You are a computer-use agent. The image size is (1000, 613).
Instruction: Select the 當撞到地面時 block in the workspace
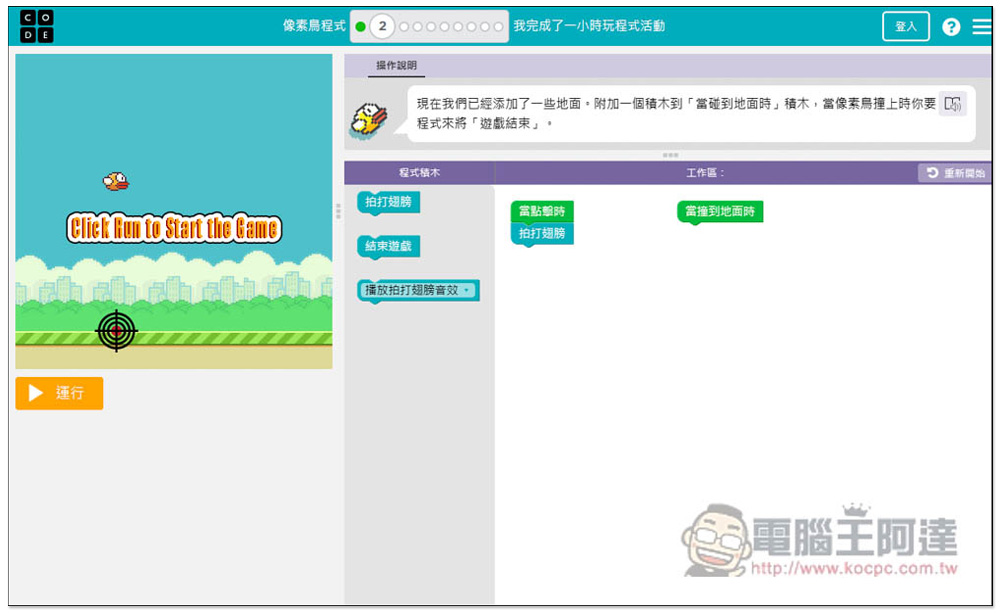[719, 212]
